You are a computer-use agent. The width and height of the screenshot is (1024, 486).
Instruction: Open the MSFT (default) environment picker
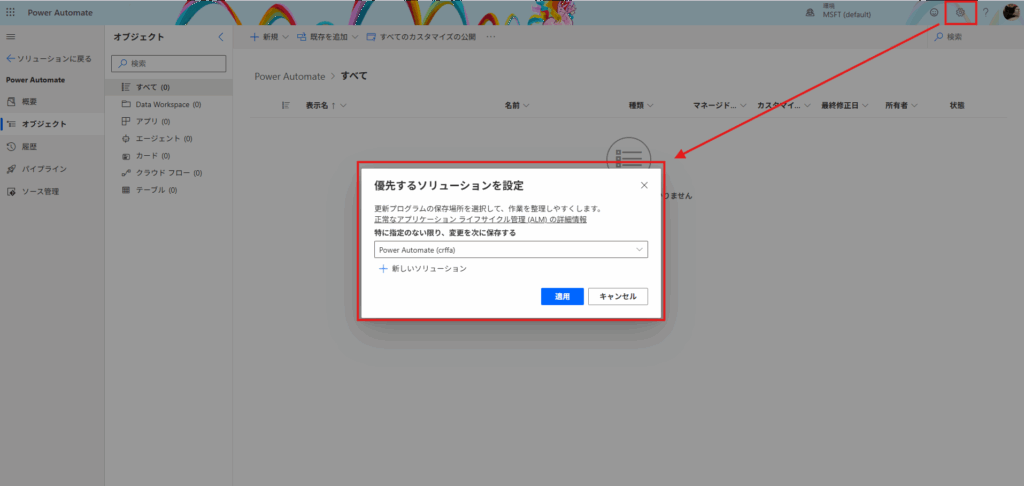pyautogui.click(x=840, y=12)
